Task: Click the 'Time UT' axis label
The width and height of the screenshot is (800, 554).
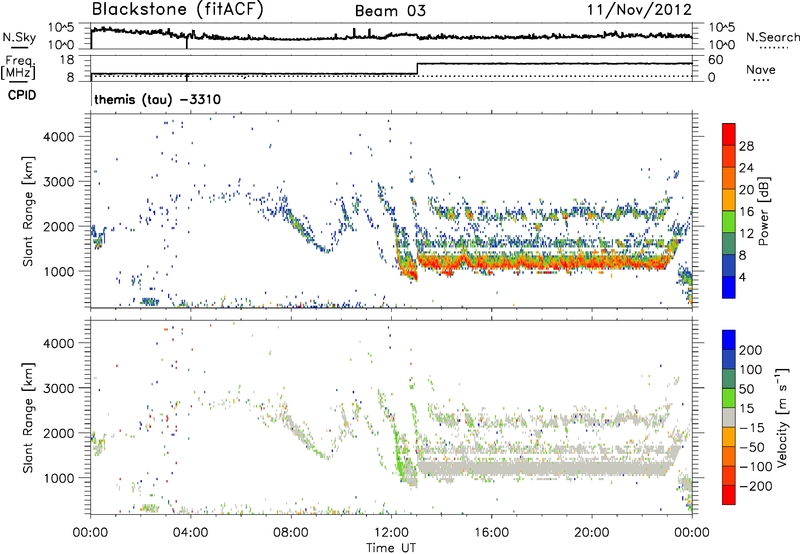Action: point(391,547)
